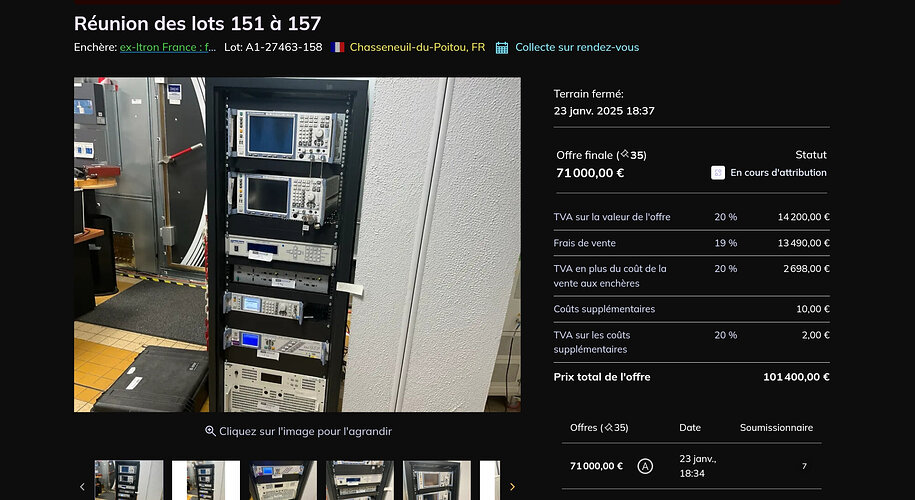Click the gavel icon in Offres header
Image resolution: width=915 pixels, height=500 pixels.
tap(608, 427)
